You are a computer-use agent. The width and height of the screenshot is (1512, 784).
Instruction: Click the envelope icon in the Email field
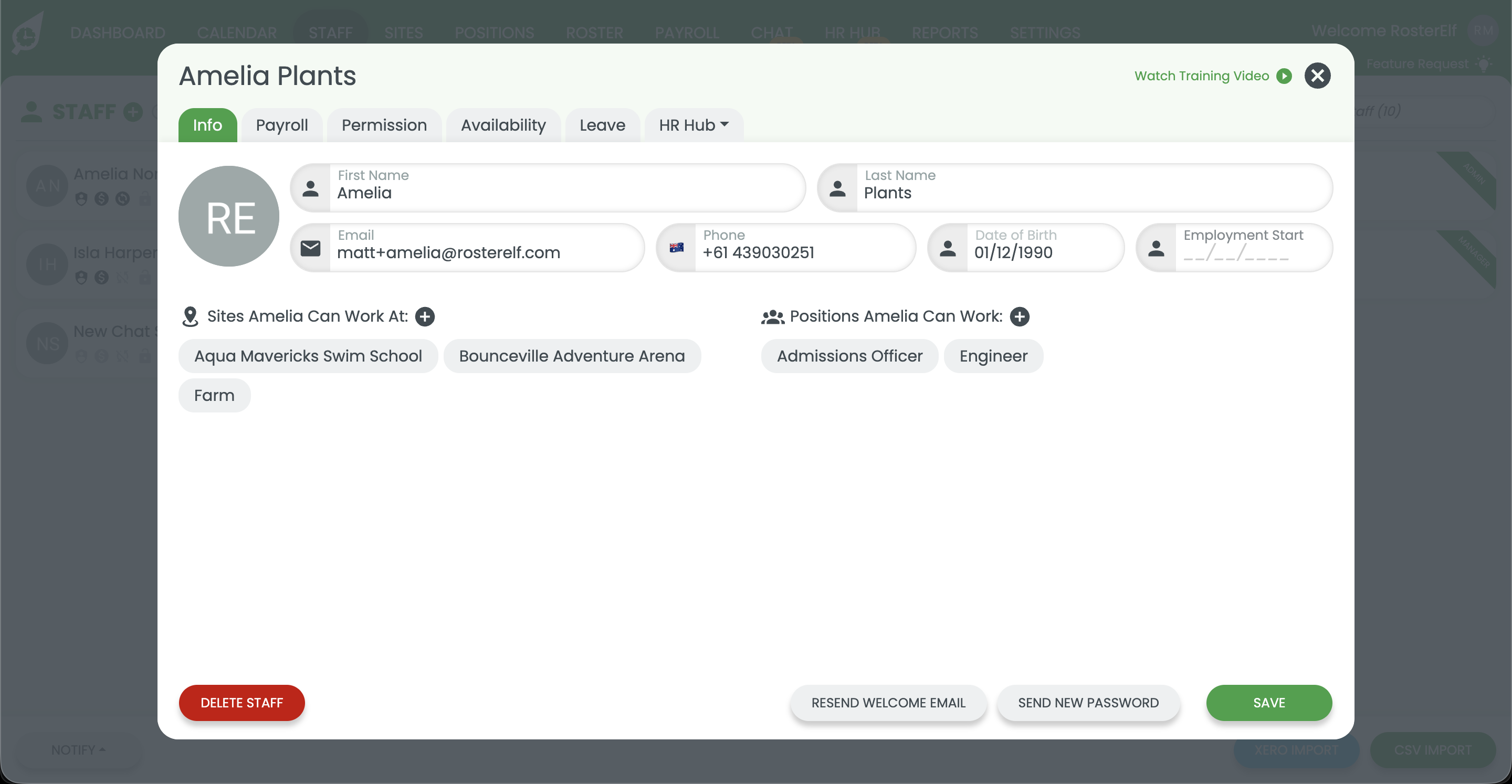(310, 247)
